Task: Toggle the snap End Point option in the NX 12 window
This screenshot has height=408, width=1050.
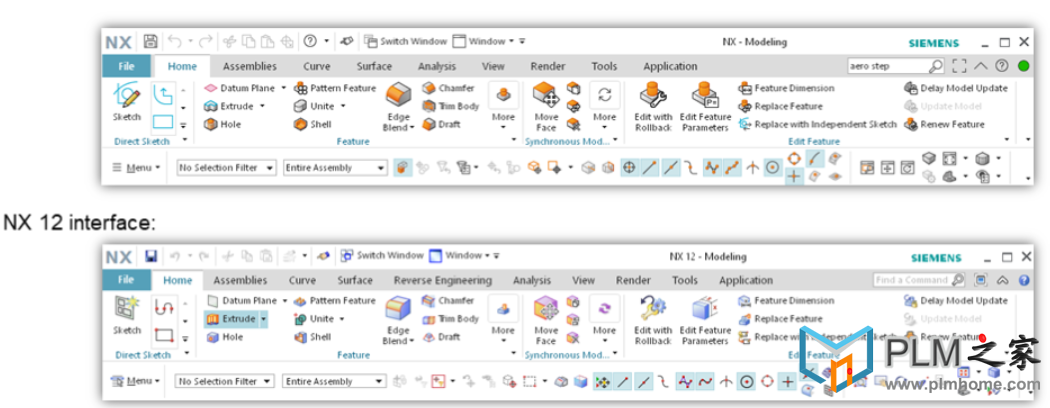Action: pyautogui.click(x=624, y=381)
